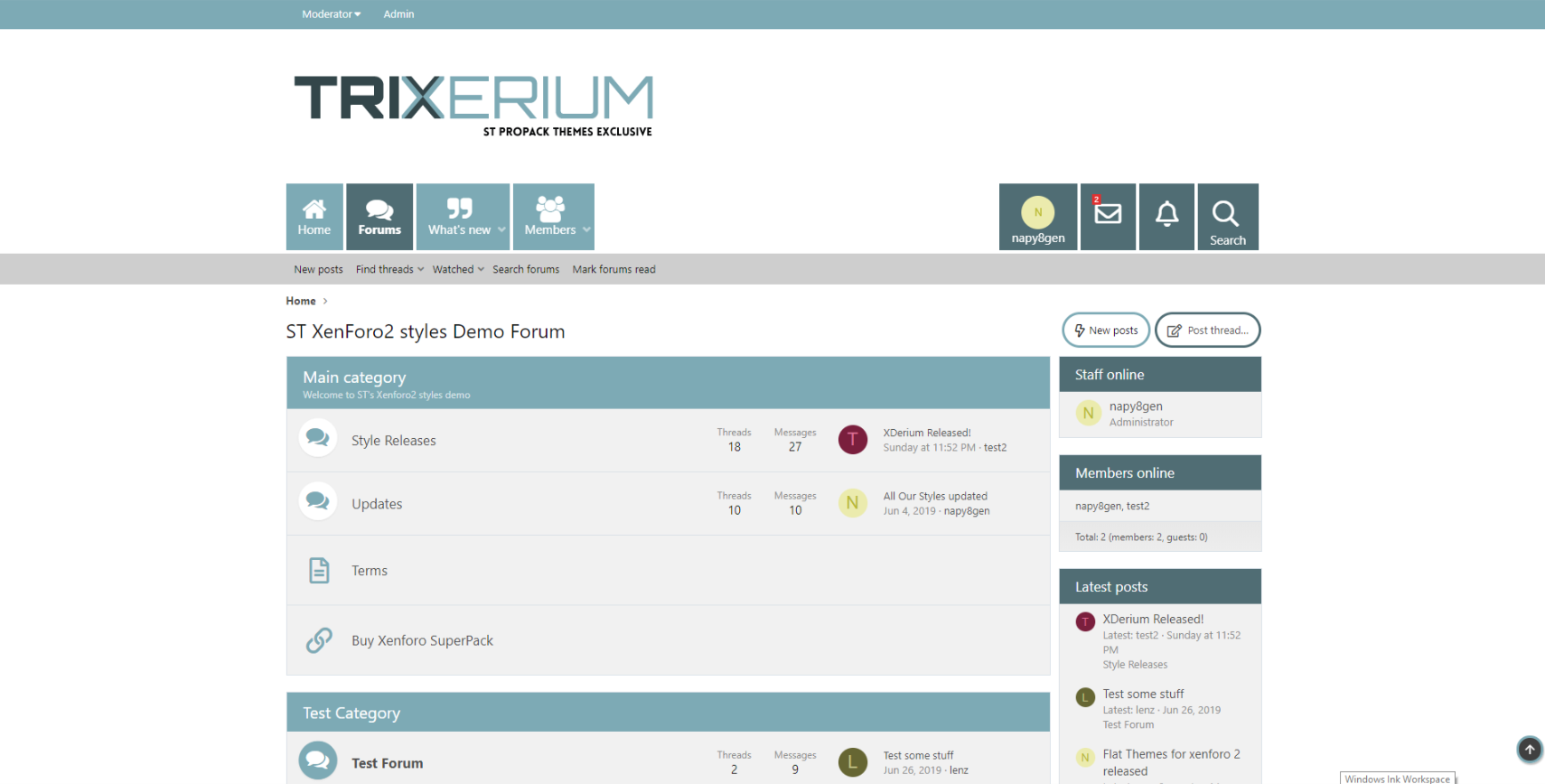The height and width of the screenshot is (784, 1545).
Task: Select Search forums in sub-navigation
Action: (526, 269)
